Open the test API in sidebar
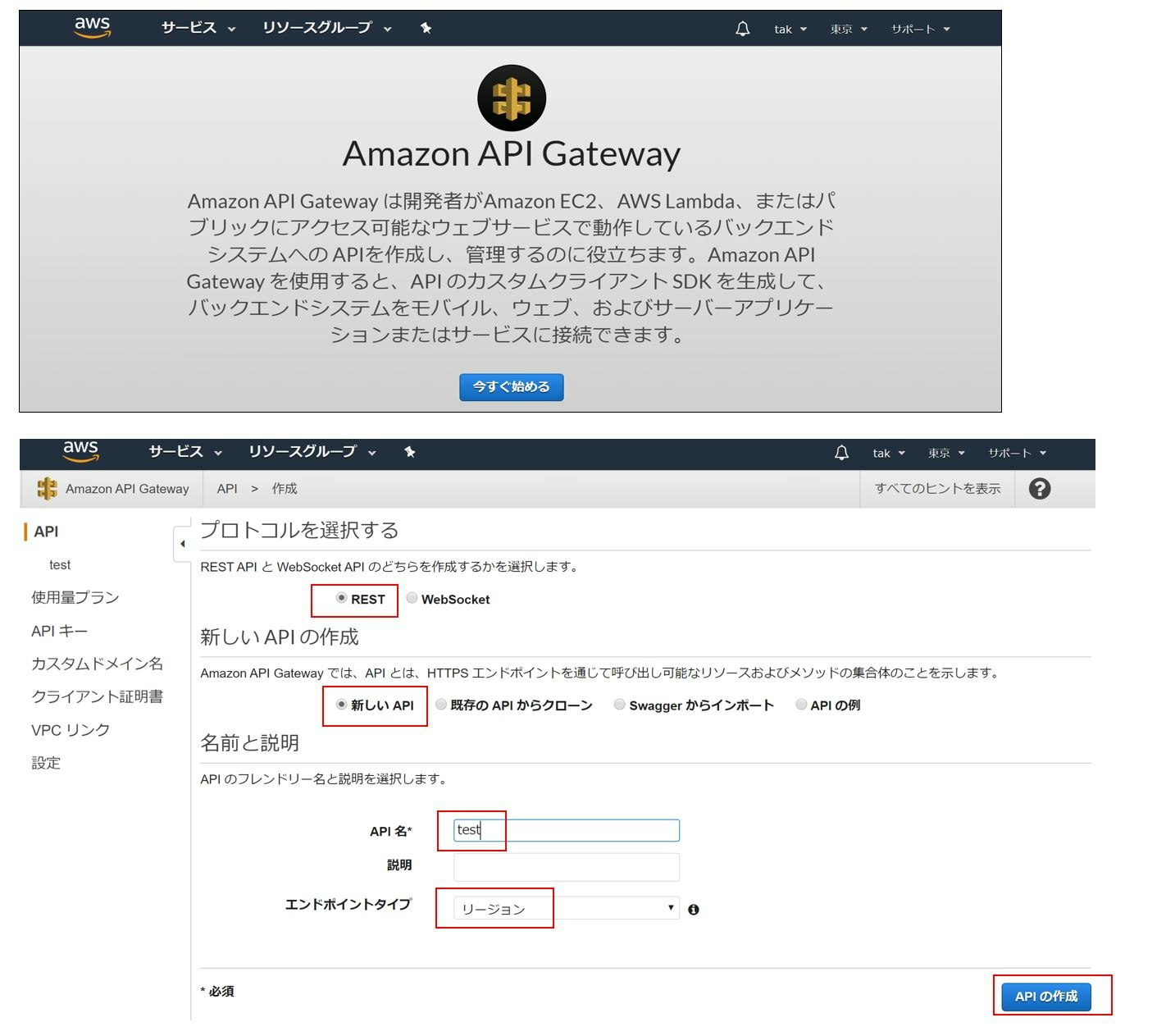The image size is (1166, 1036). (x=60, y=565)
